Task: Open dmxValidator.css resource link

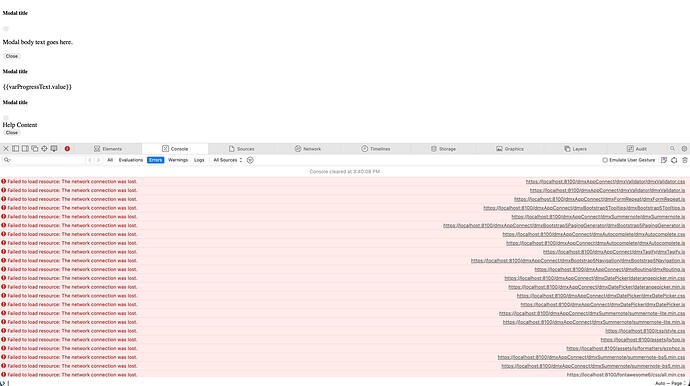Action: point(605,181)
